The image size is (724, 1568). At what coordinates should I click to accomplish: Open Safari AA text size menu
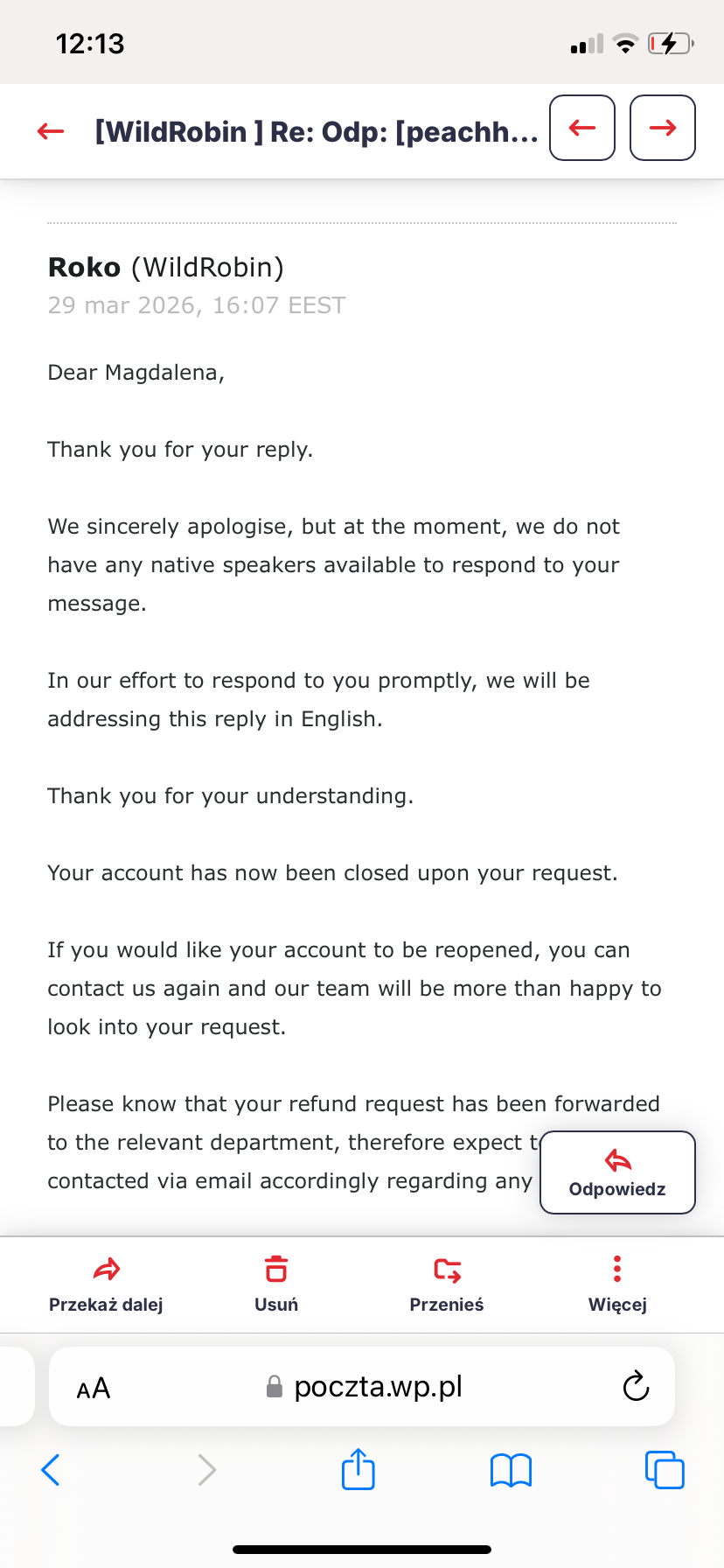[x=94, y=1388]
